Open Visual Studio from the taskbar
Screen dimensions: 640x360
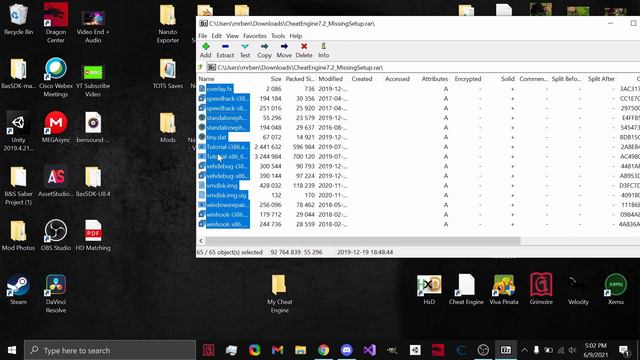coord(369,350)
